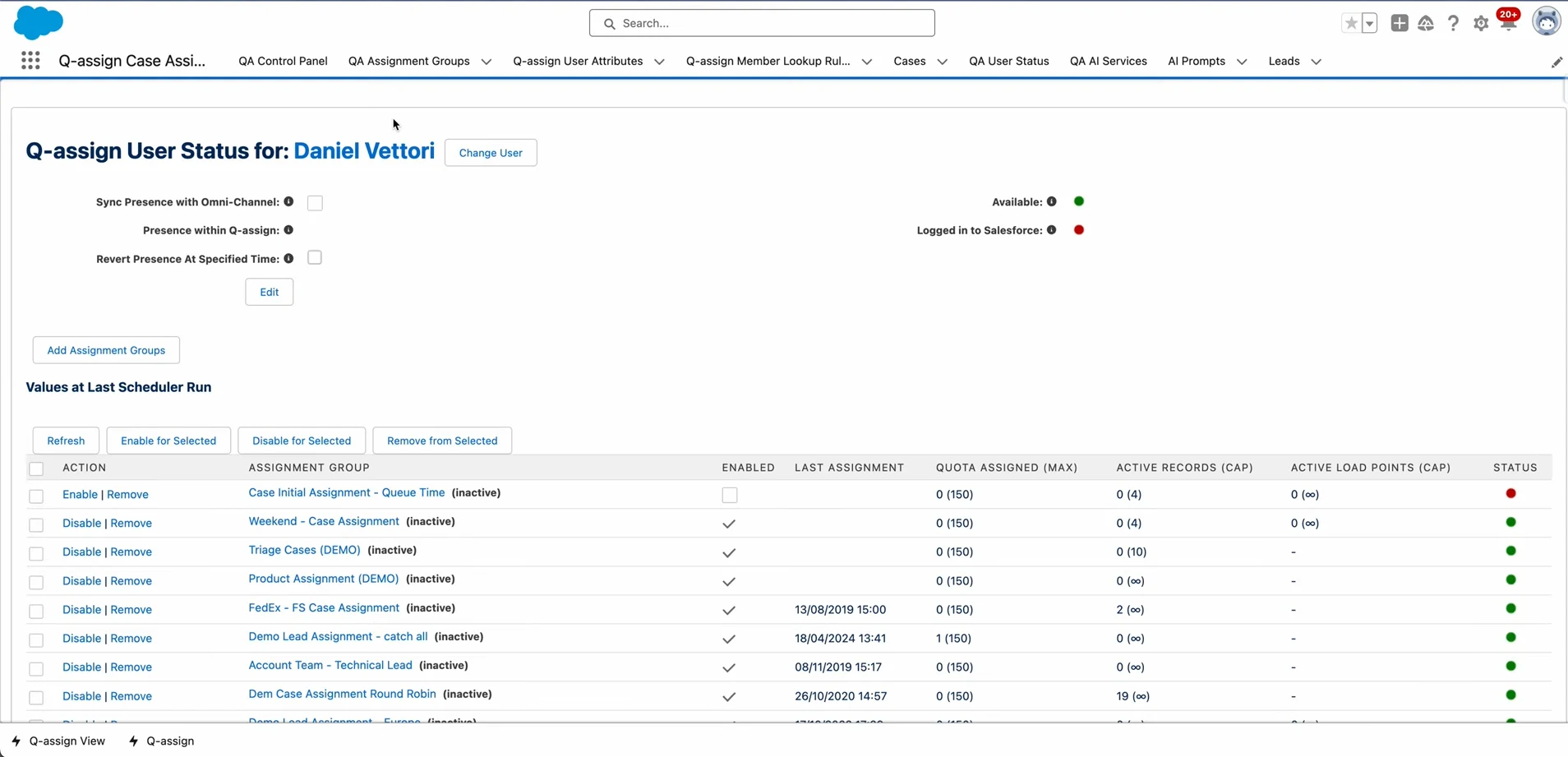Click Disable for Selected button
This screenshot has height=757, width=1568.
[x=302, y=441]
